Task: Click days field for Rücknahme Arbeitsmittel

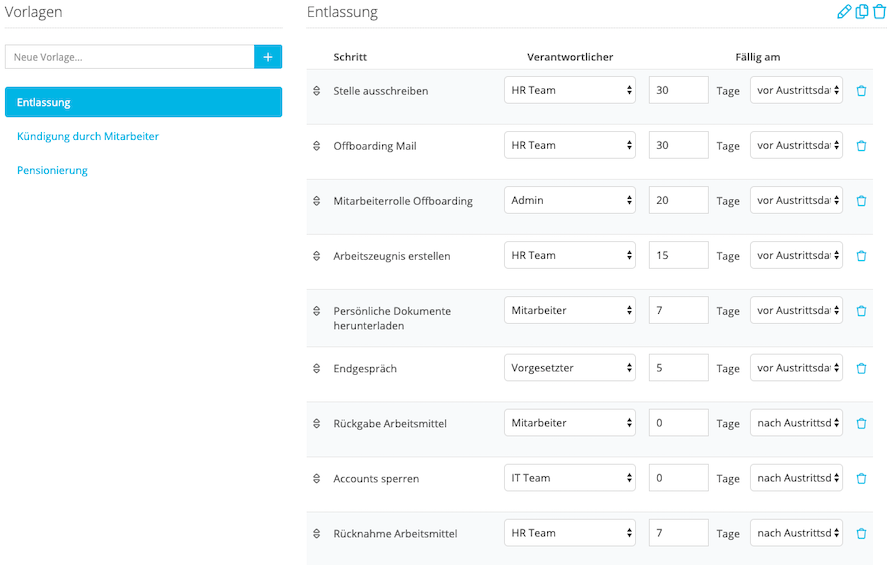Action: (x=679, y=533)
